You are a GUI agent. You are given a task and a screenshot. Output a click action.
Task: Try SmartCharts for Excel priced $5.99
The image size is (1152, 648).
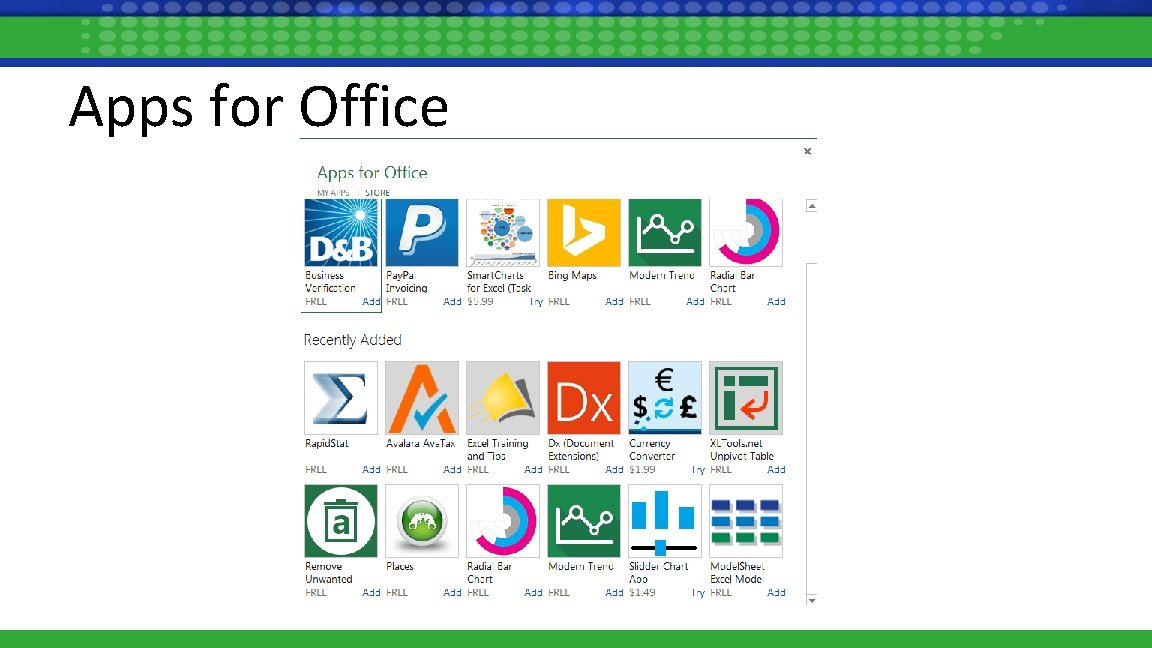536,301
